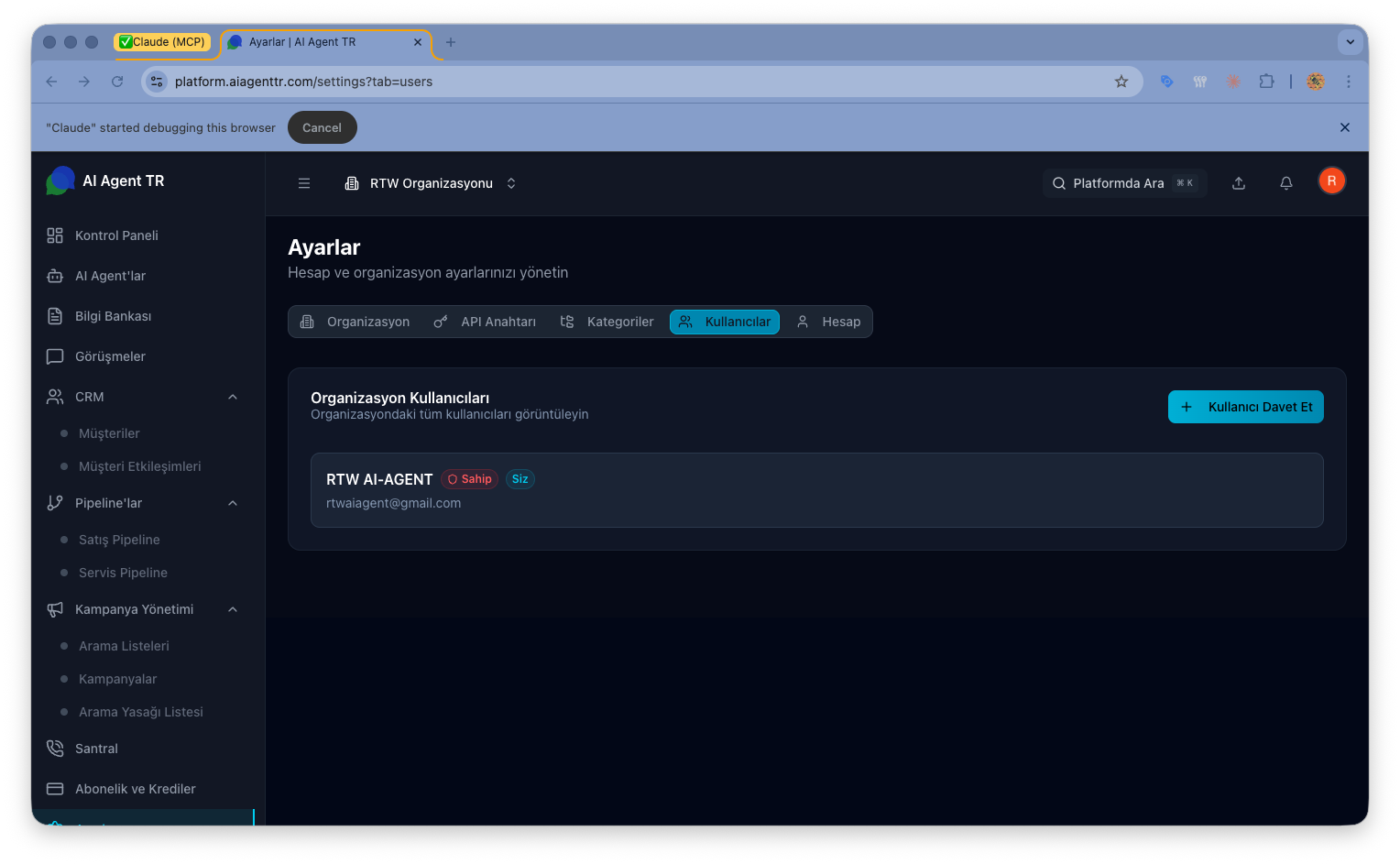Open the R user avatar menu
The height and width of the screenshot is (864, 1400).
[1332, 181]
